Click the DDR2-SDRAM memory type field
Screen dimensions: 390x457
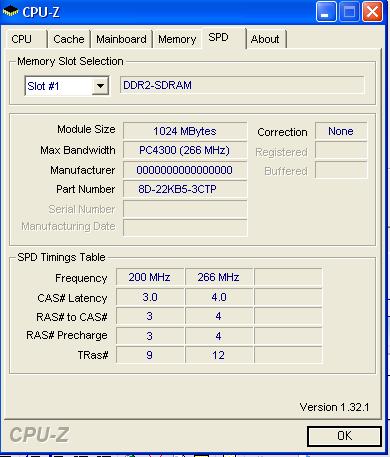(x=242, y=85)
